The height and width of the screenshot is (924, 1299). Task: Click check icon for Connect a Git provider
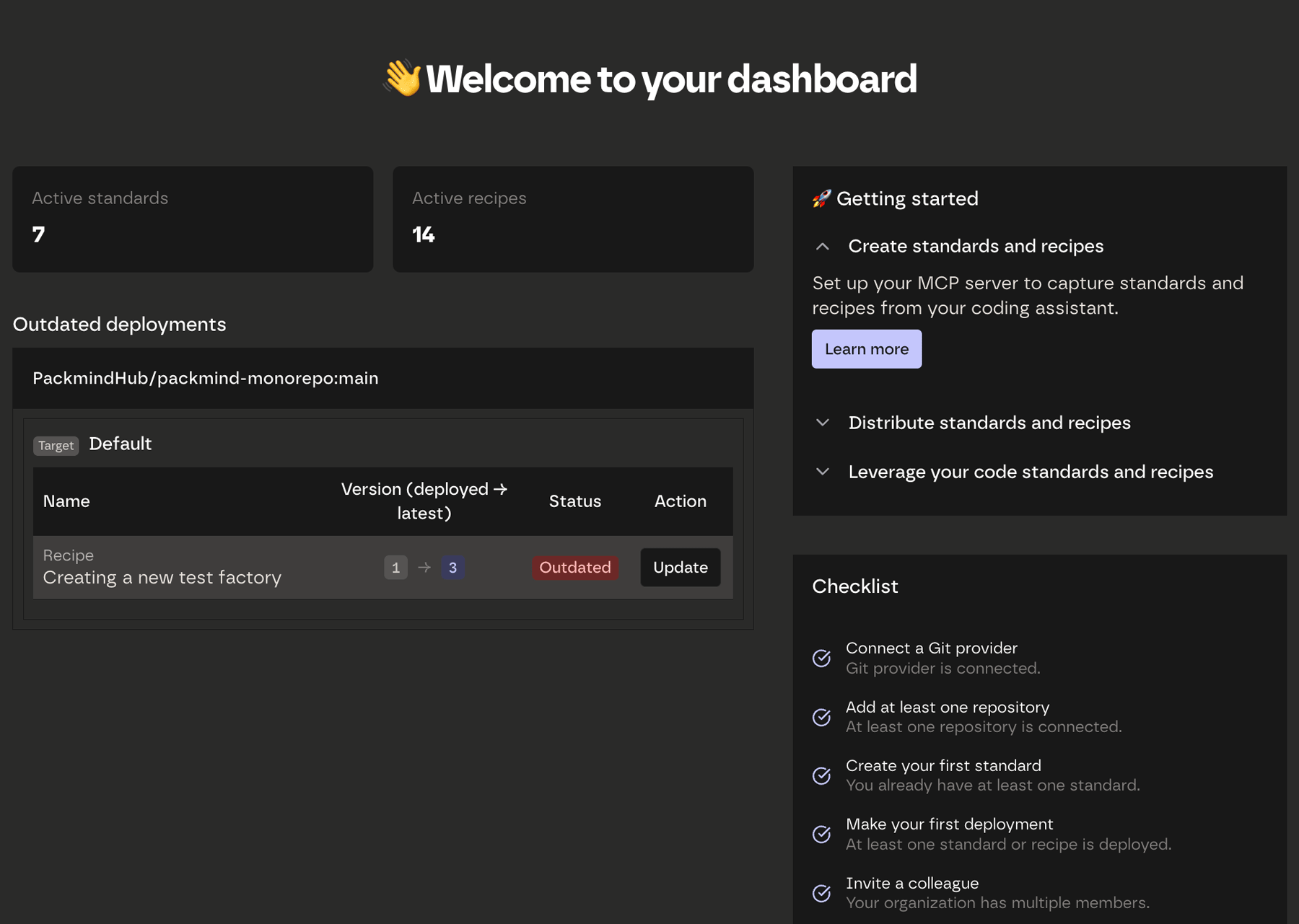click(821, 658)
